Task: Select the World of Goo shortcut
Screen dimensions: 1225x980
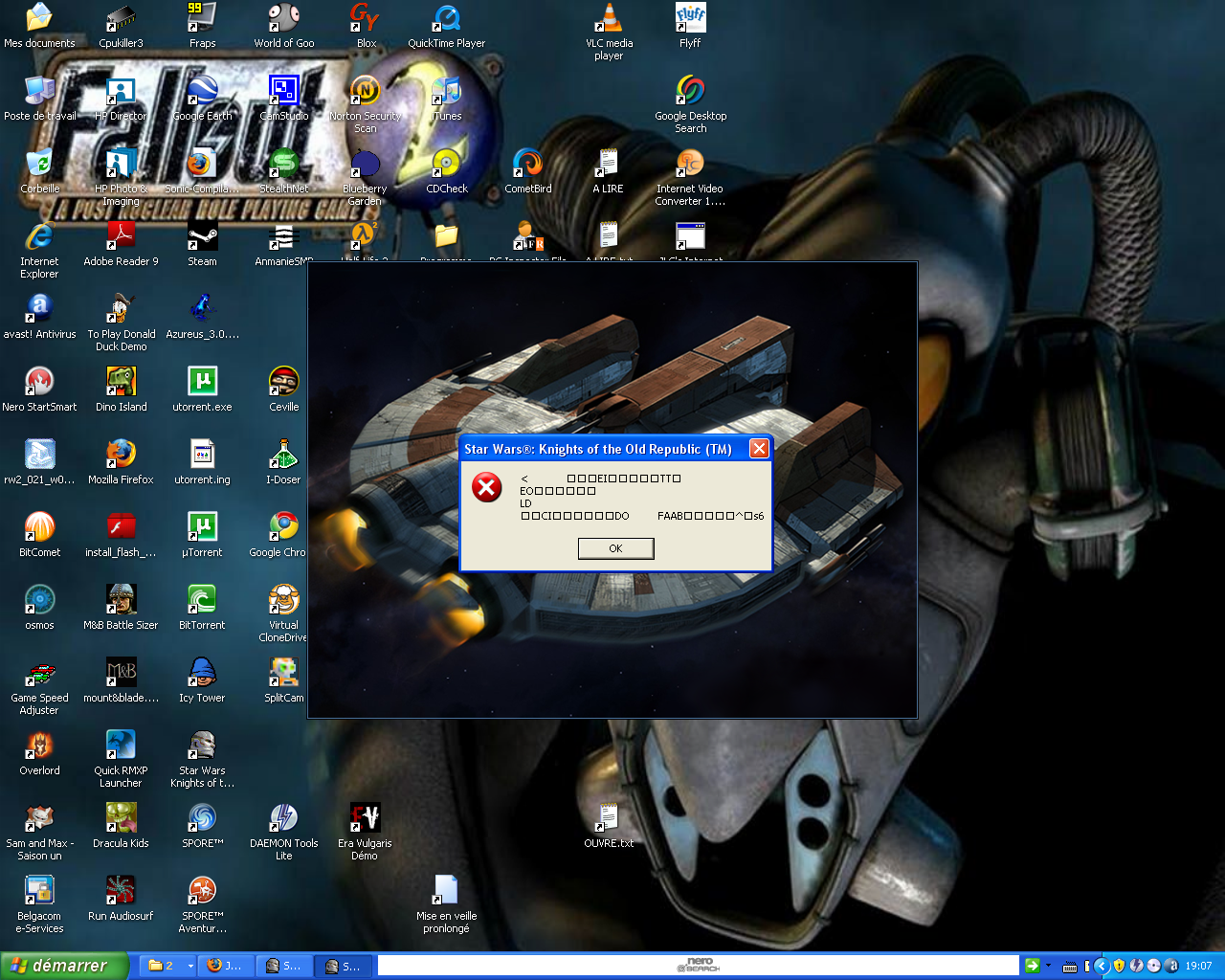Action: tap(283, 26)
